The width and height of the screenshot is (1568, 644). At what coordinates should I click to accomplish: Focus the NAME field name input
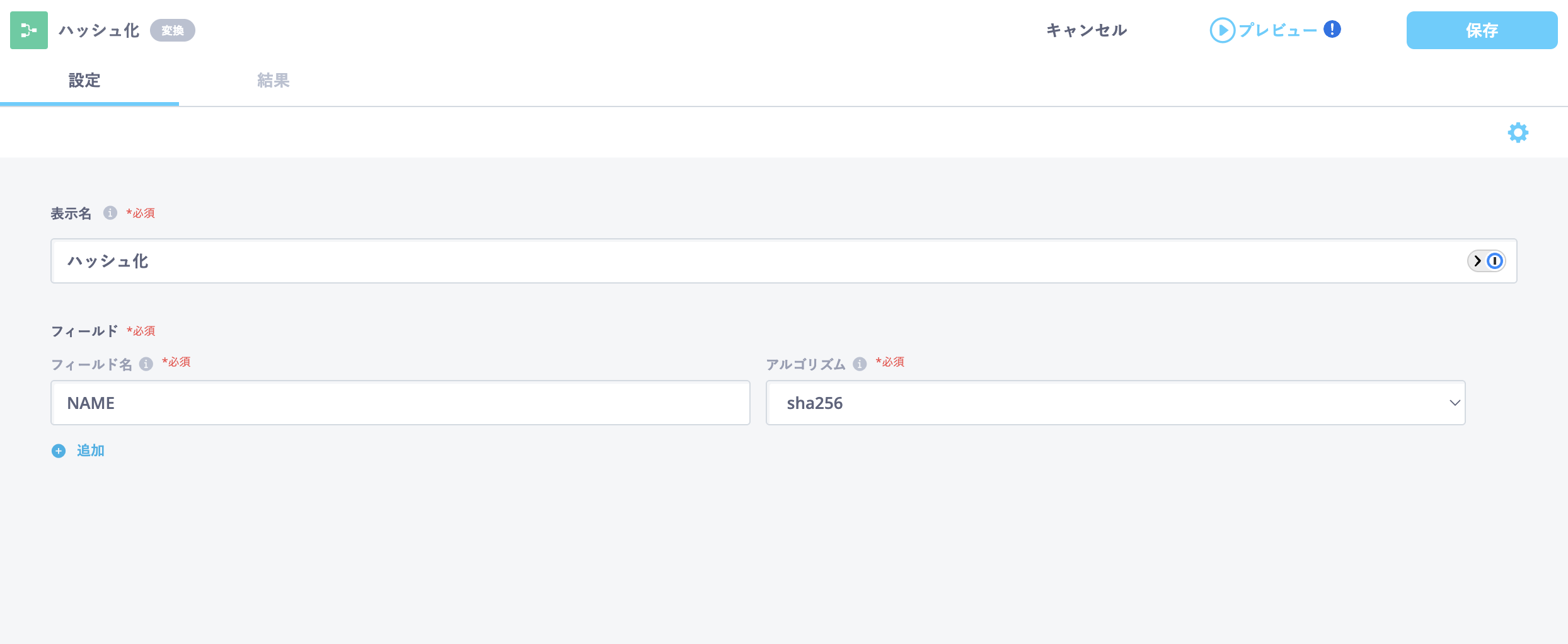tap(400, 403)
